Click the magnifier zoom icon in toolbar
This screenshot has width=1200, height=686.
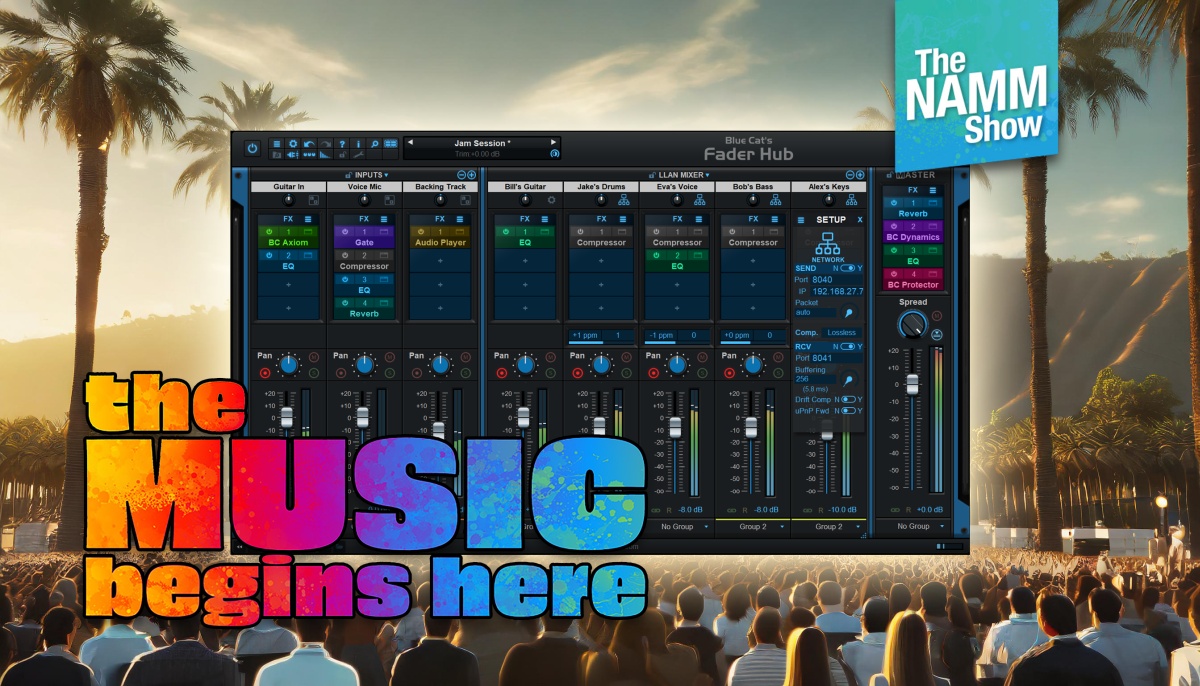point(374,143)
